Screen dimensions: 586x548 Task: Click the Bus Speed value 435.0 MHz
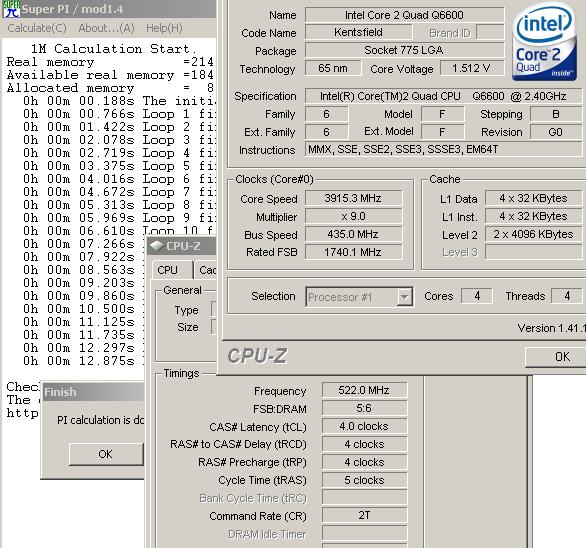[x=353, y=234]
